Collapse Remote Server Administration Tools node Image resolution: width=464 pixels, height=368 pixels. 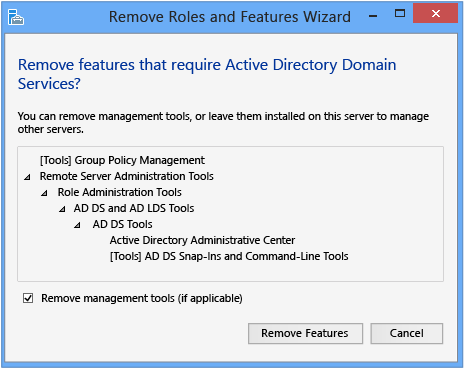tap(27, 177)
